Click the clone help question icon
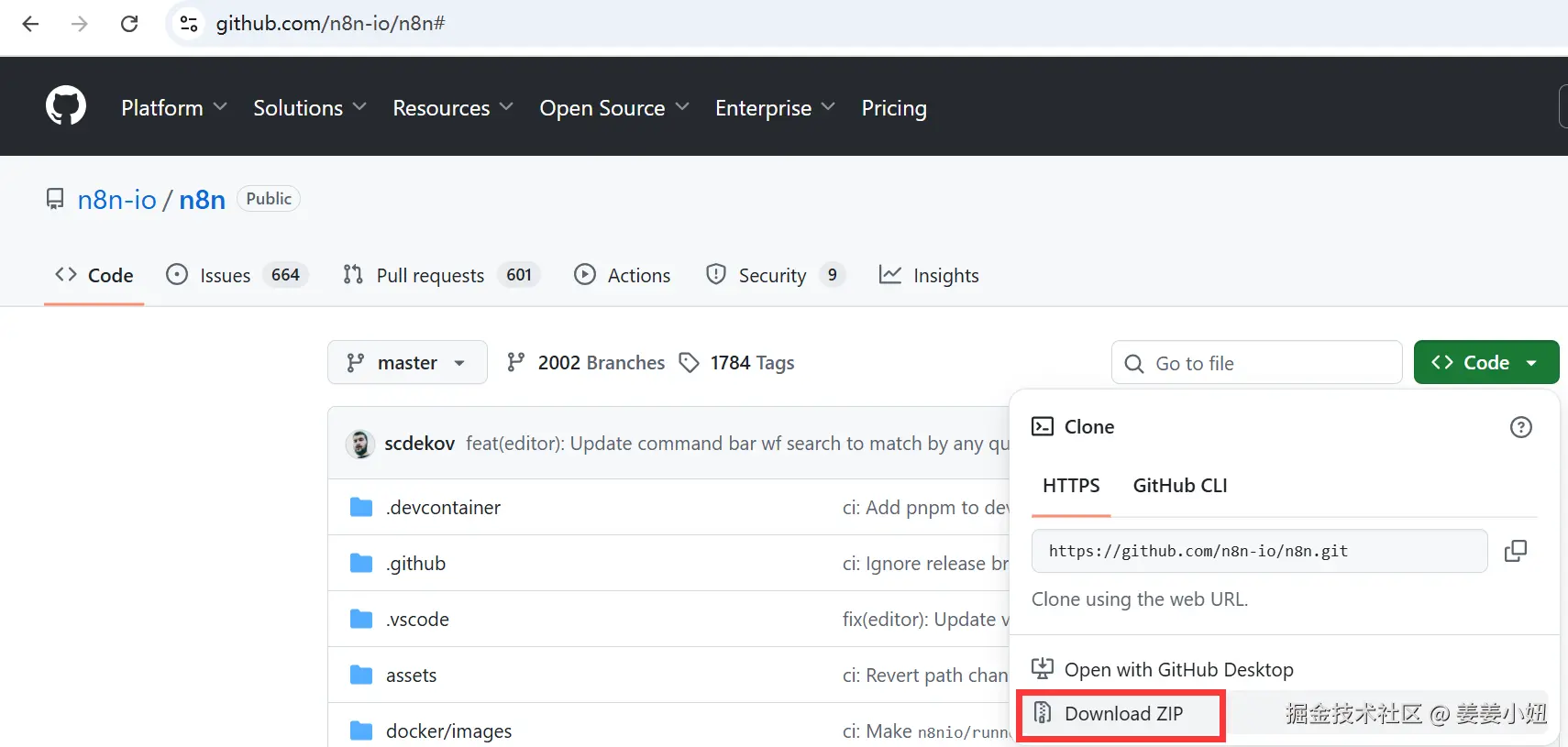The width and height of the screenshot is (1568, 747). pos(1520,427)
